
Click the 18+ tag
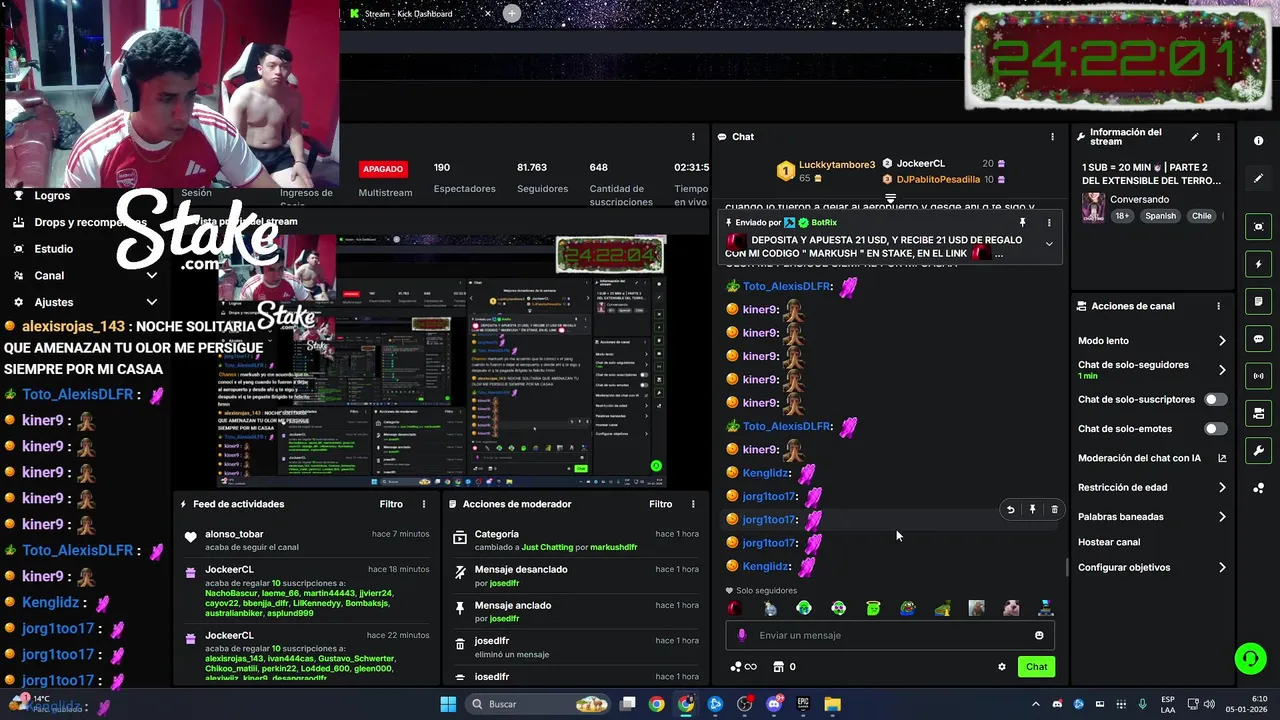click(x=1122, y=216)
